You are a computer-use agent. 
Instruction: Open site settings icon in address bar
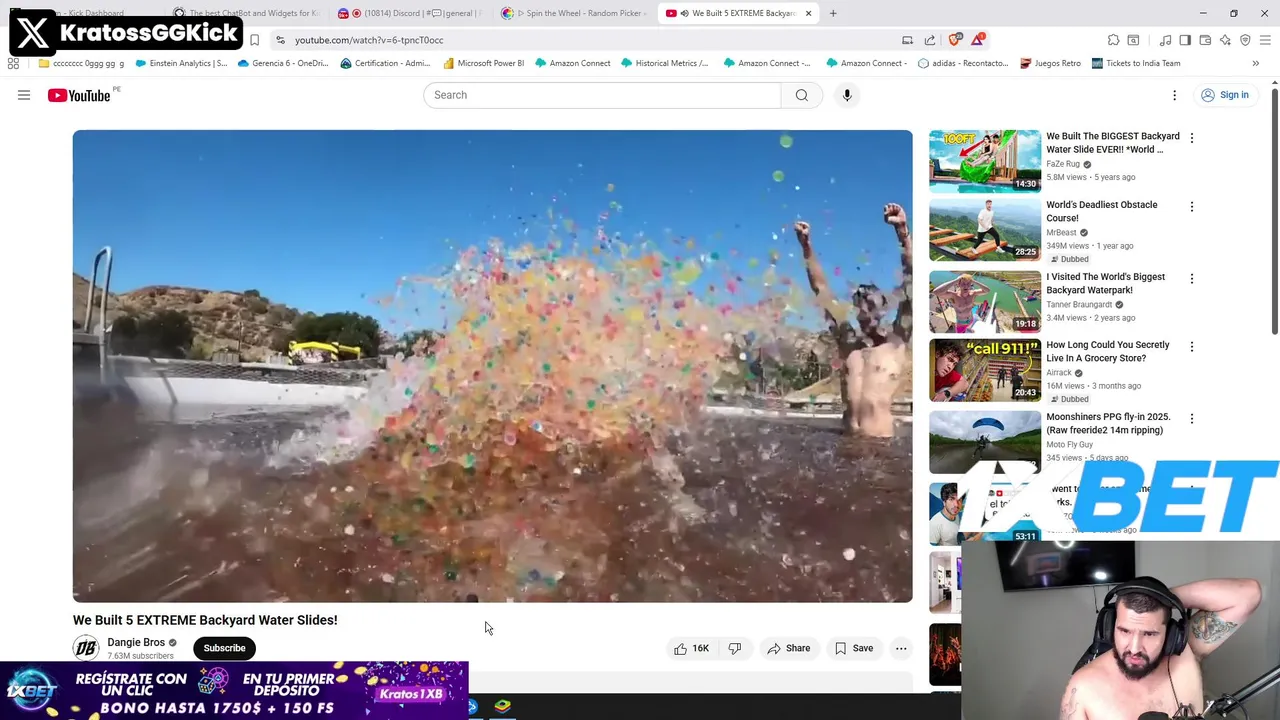[x=280, y=40]
